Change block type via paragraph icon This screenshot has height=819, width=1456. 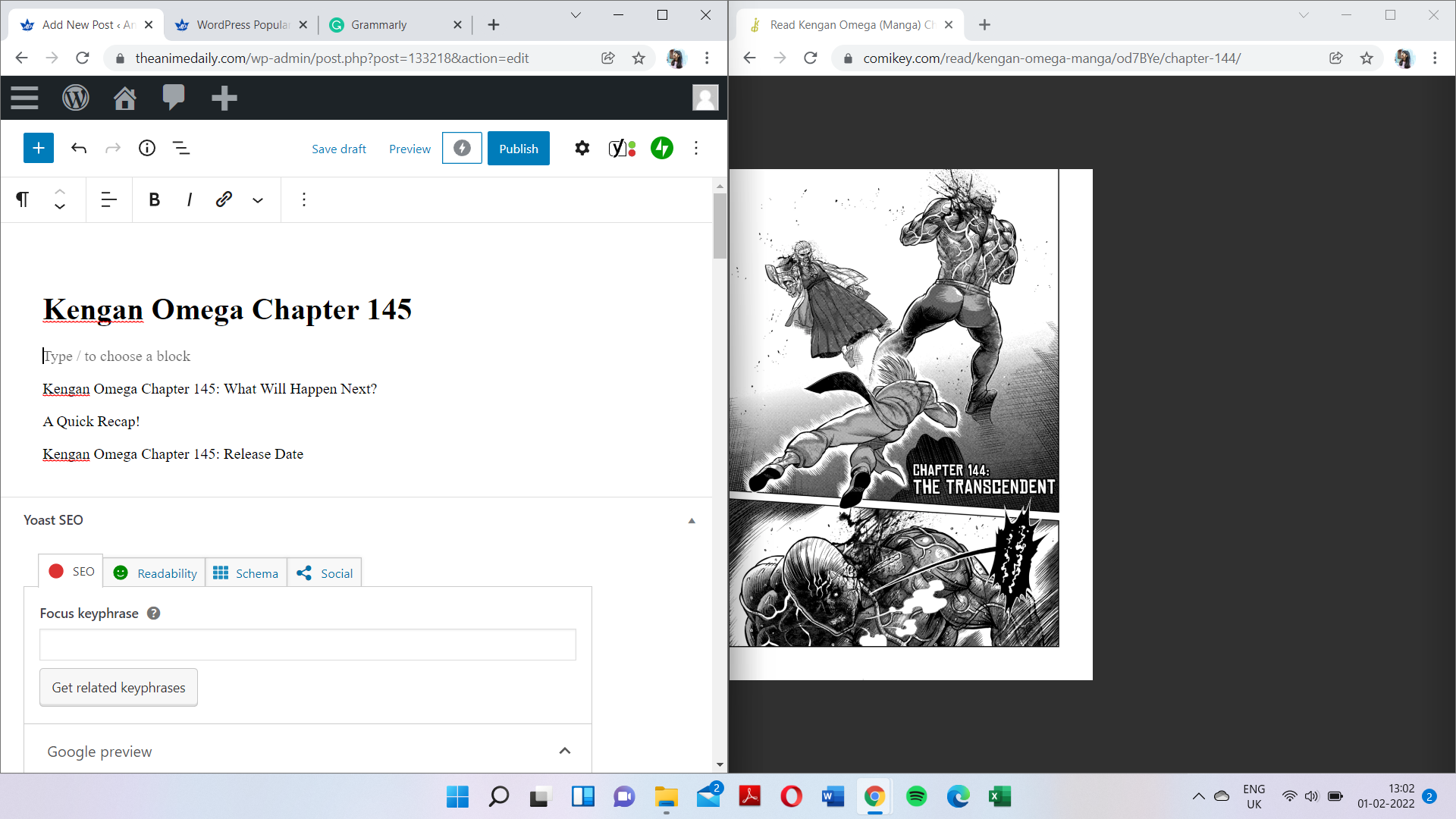click(x=23, y=199)
